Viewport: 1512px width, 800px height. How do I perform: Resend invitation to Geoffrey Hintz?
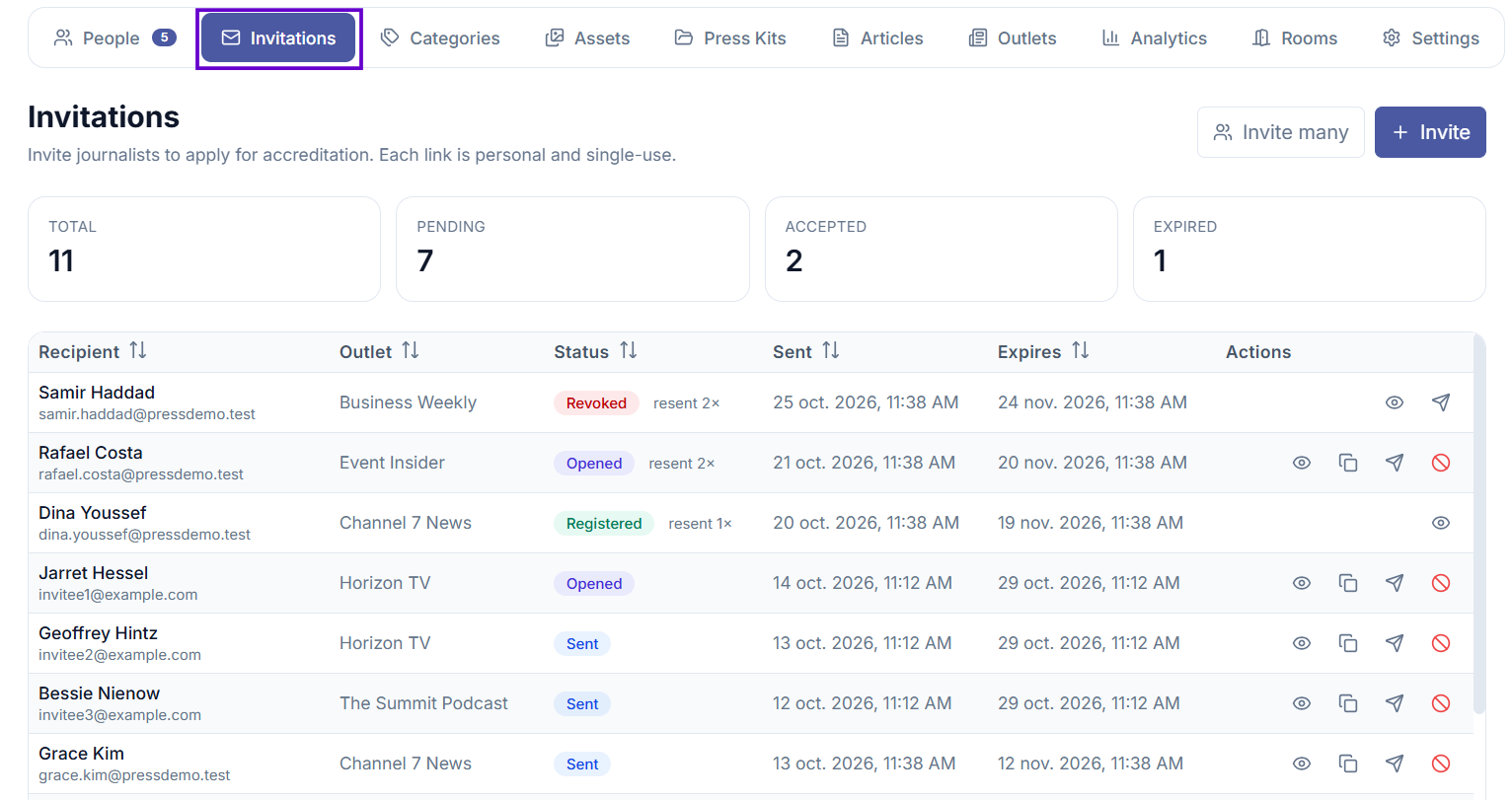(1395, 643)
